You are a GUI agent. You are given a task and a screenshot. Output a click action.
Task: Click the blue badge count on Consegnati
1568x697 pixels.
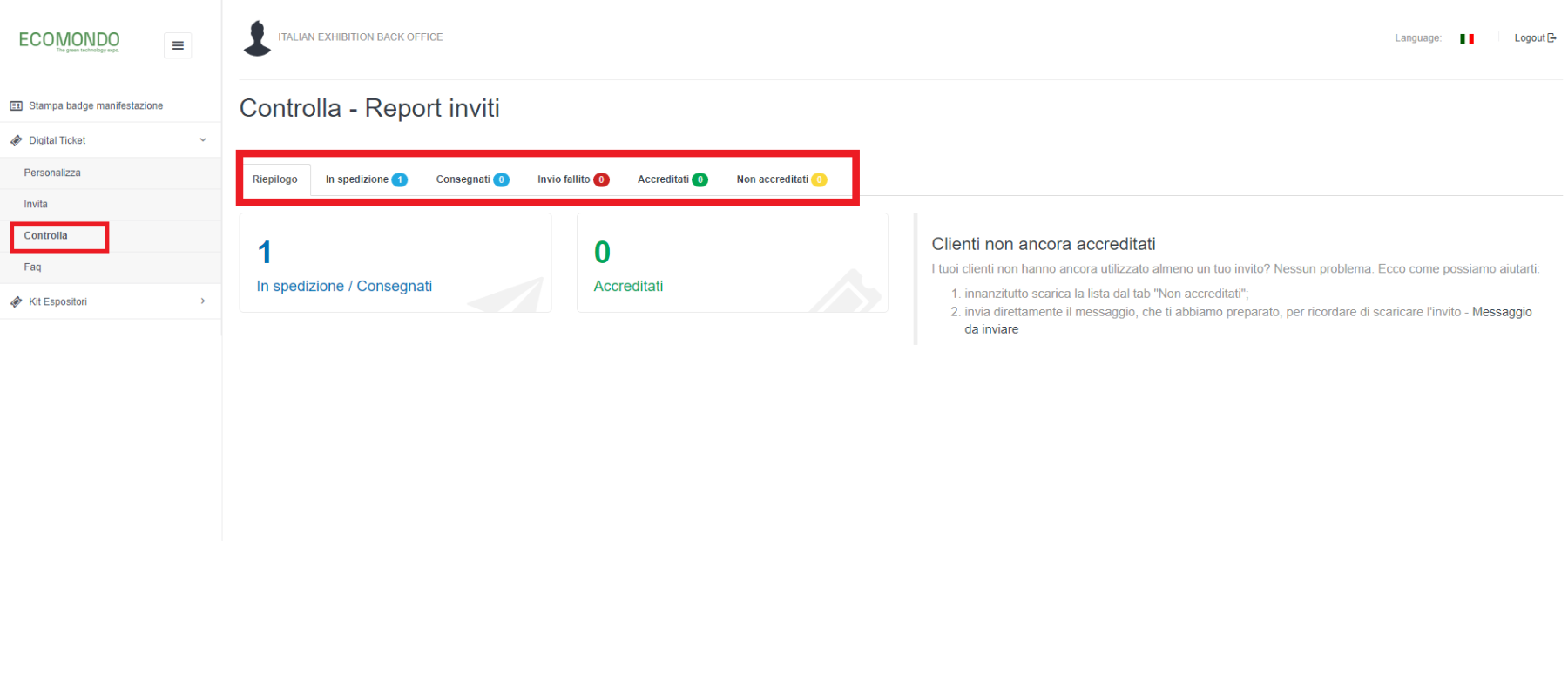pos(501,179)
